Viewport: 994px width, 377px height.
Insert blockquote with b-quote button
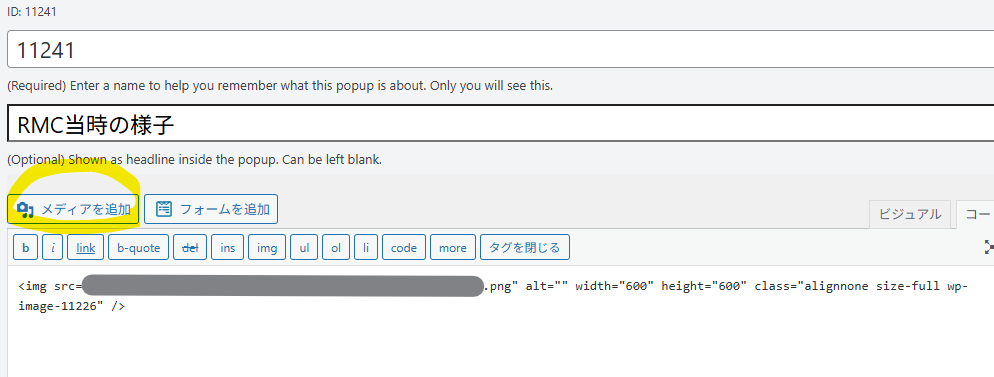point(139,248)
